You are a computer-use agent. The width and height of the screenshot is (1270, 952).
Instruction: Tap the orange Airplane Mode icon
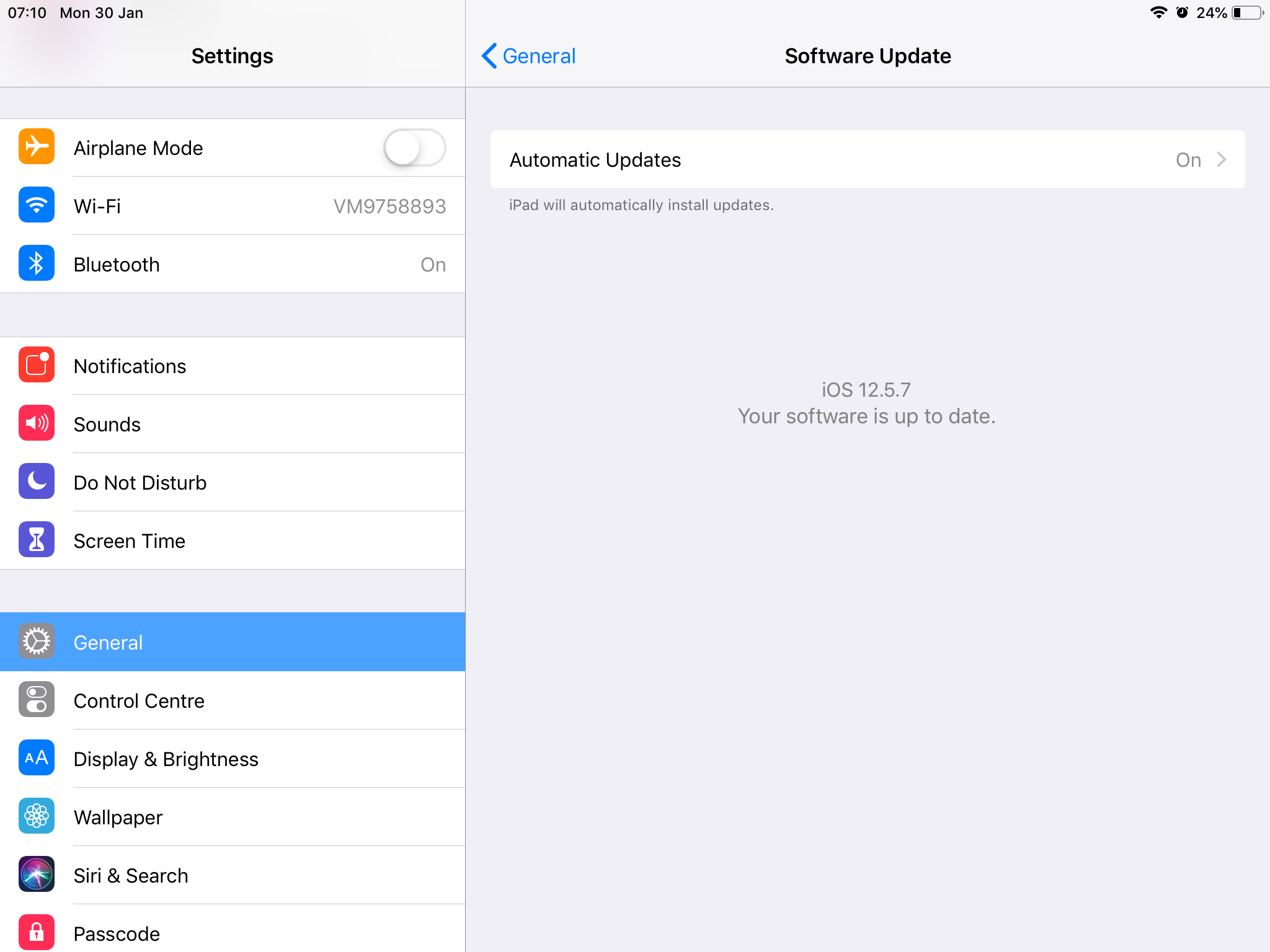[37, 147]
